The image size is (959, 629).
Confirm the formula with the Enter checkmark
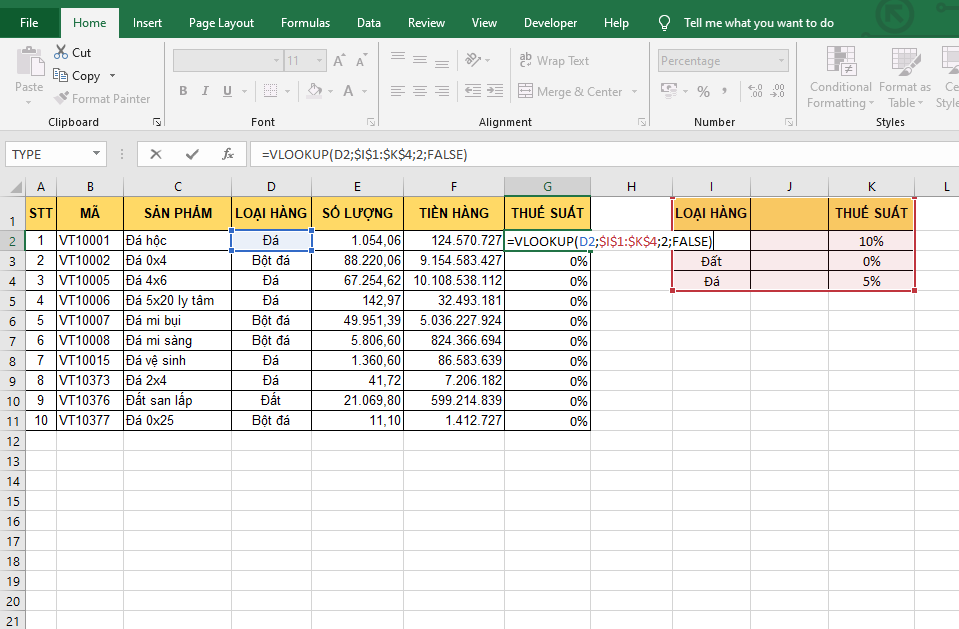pos(192,154)
